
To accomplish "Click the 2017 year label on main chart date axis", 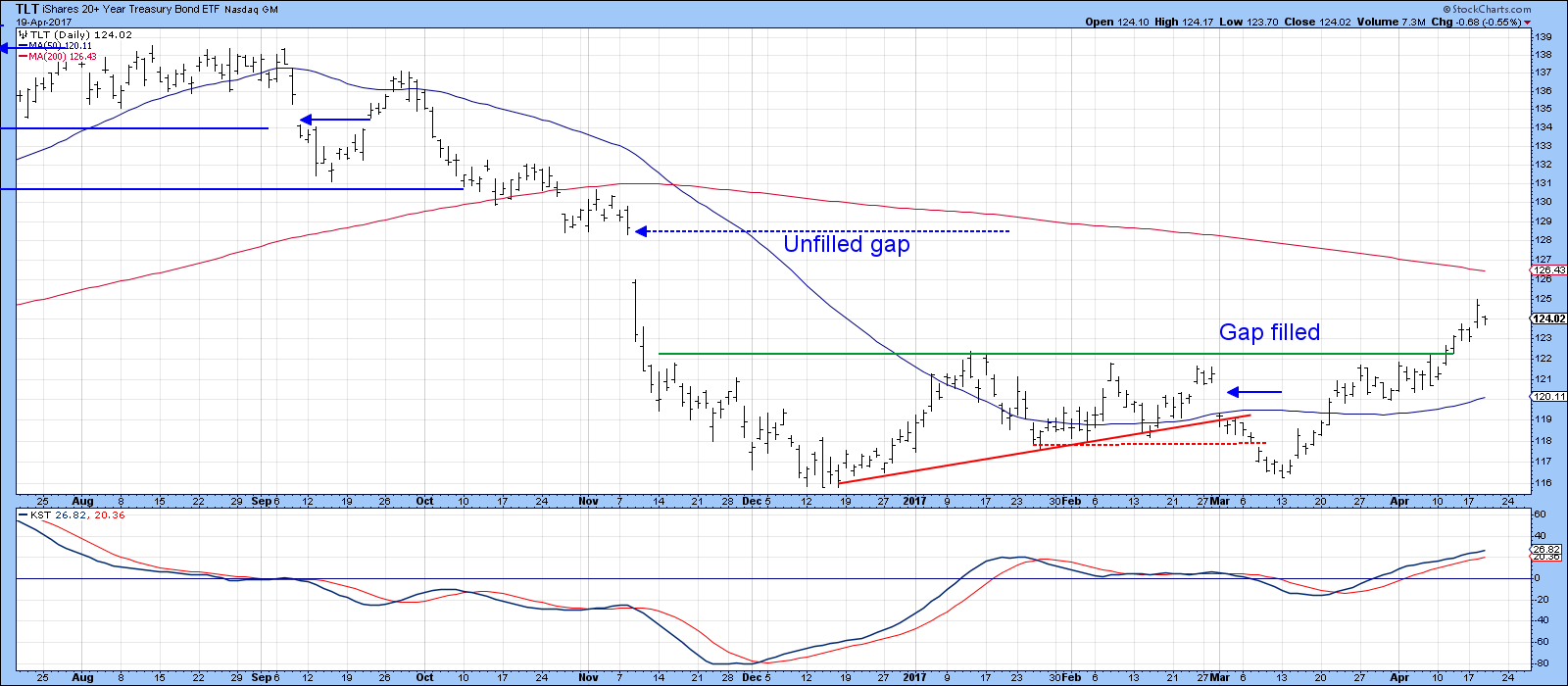I will [914, 500].
